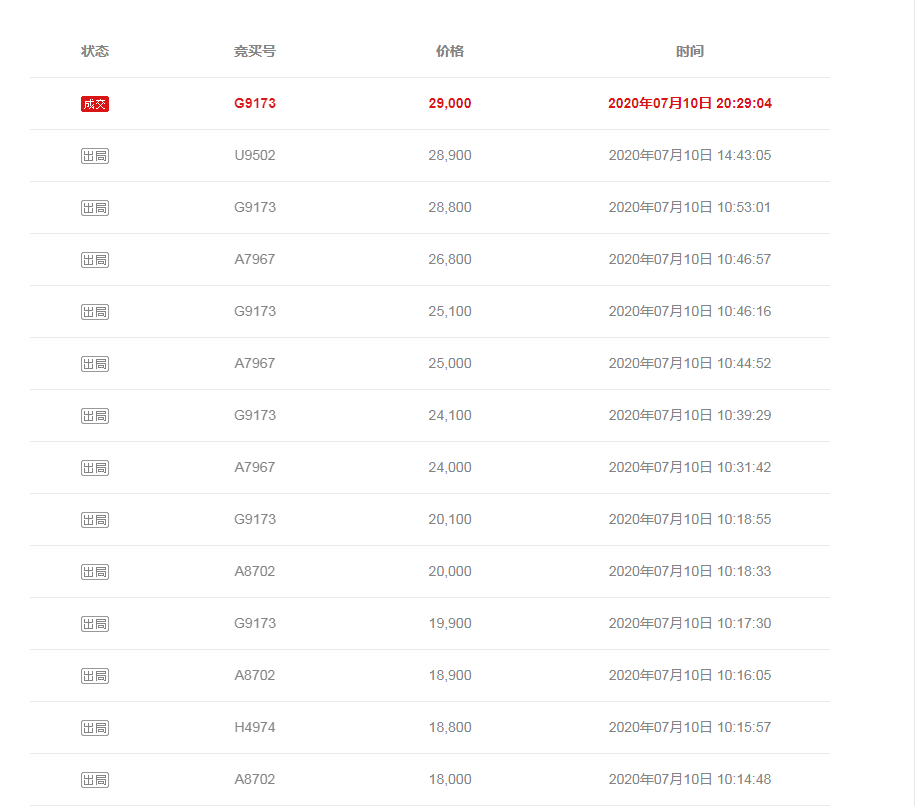This screenshot has height=806, width=921.
Task: Select the winning bidder number G9173 in red
Action: click(255, 104)
